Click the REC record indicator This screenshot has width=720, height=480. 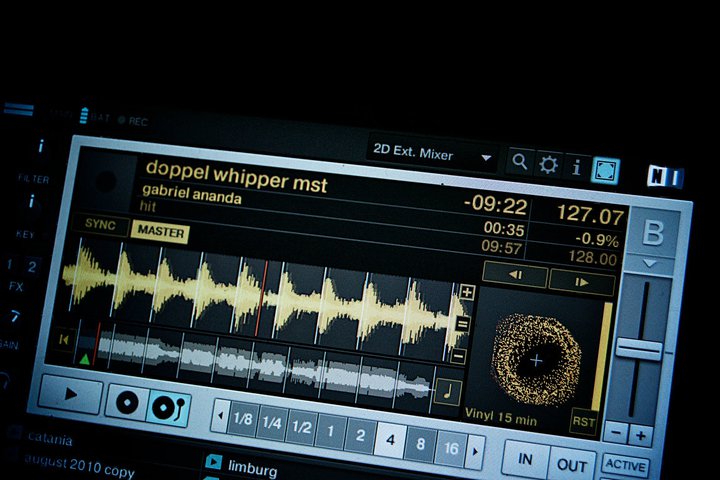click(133, 121)
